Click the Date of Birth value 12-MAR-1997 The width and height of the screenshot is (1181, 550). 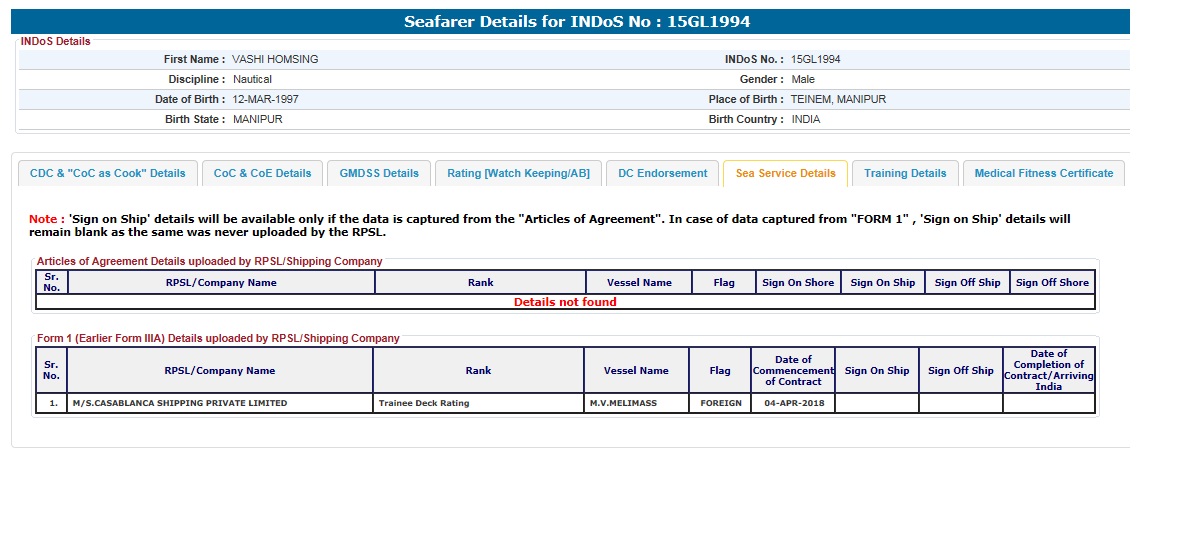[265, 99]
